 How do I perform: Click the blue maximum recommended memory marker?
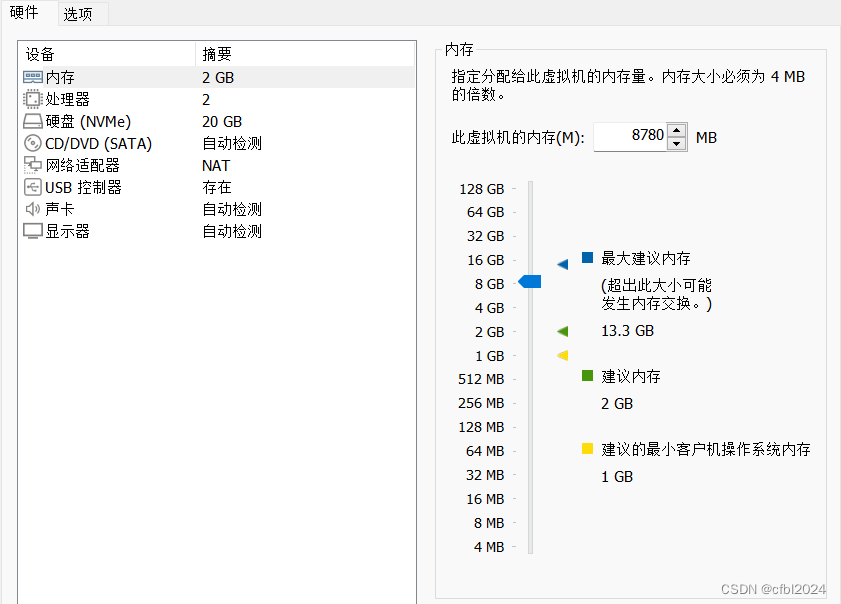tap(563, 264)
